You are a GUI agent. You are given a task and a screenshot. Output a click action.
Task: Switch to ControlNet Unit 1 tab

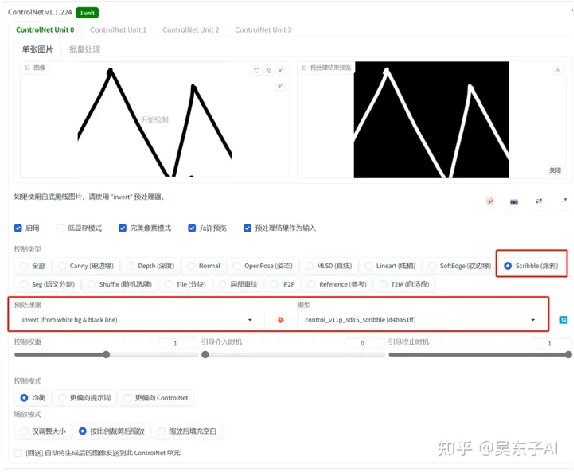pyautogui.click(x=118, y=30)
